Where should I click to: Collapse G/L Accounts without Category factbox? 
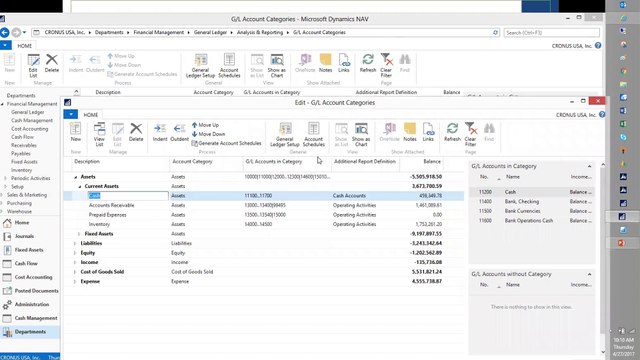coord(589,274)
